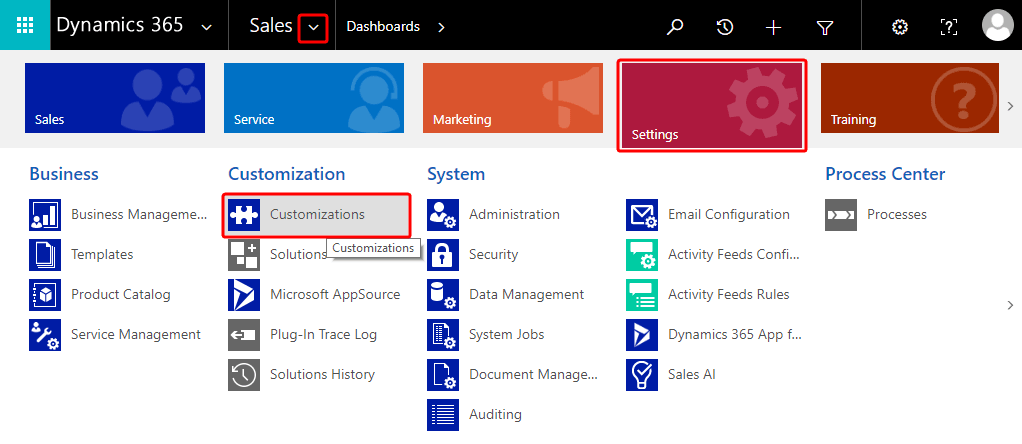The height and width of the screenshot is (444, 1022).
Task: Open the Plug-In Trace Log link
Action: coord(323,334)
